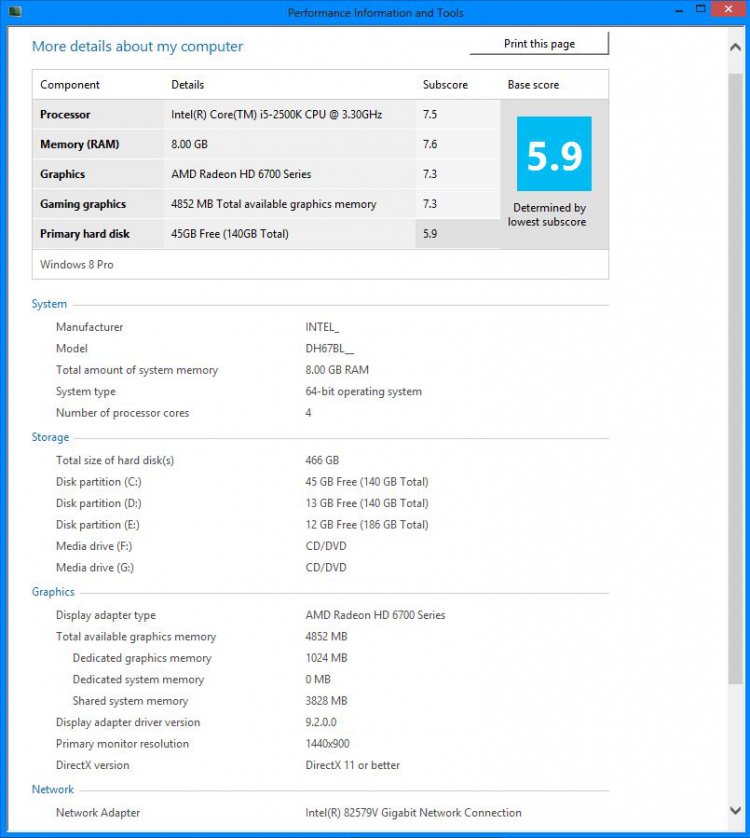Screen dimensions: 750x838
Task: Click the 5.9 base score tile
Action: coord(554,154)
